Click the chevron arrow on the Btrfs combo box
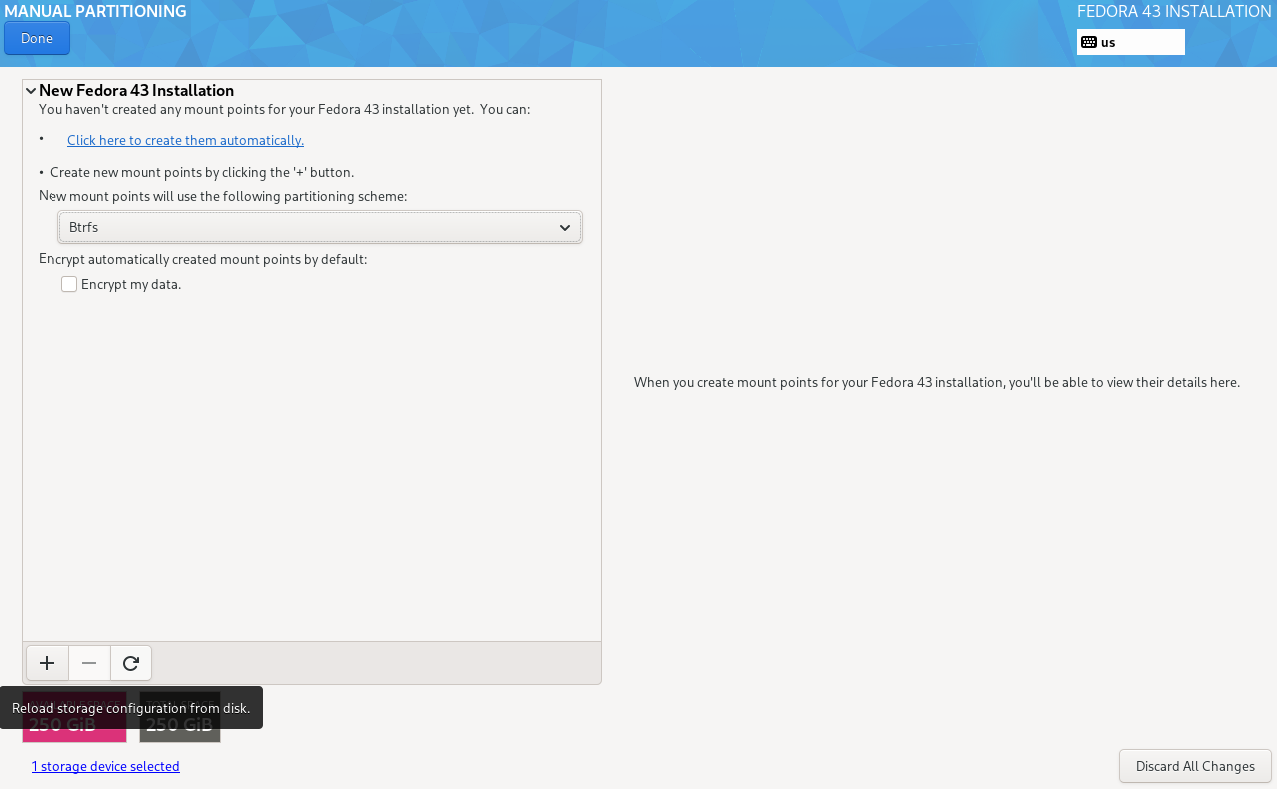This screenshot has width=1277, height=789. 565,228
